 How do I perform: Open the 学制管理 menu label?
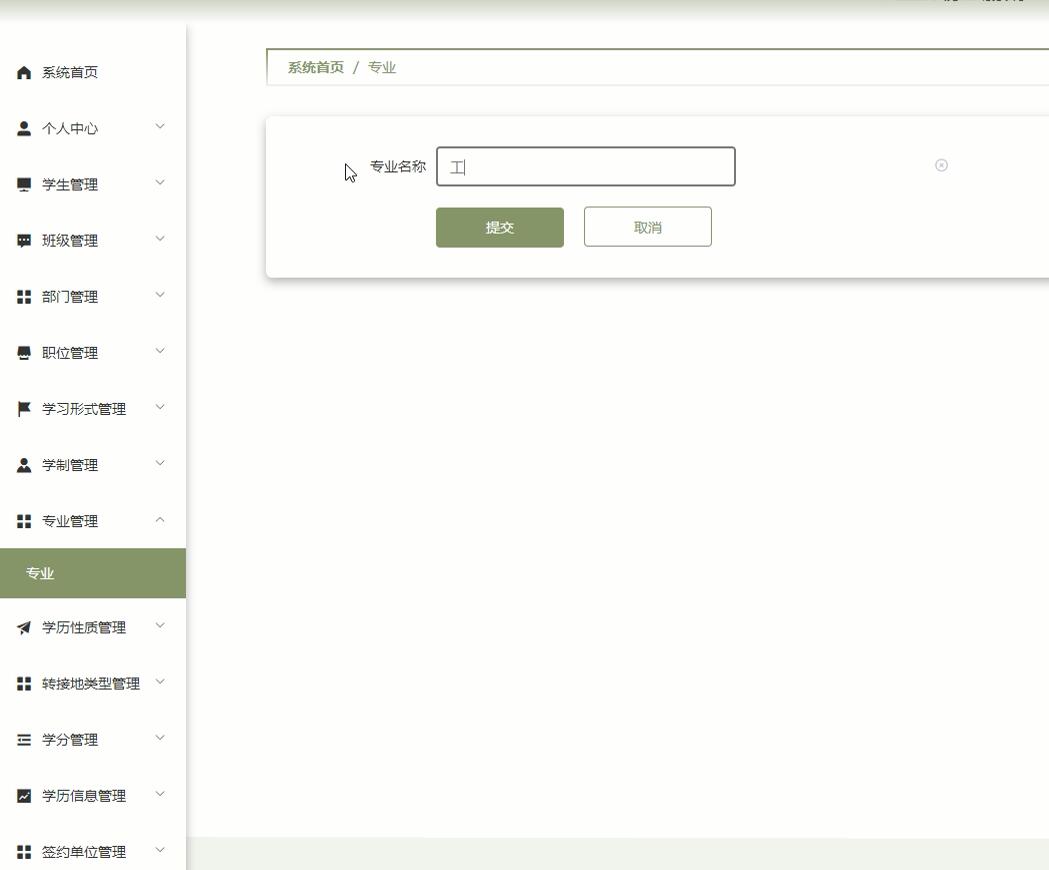(x=70, y=465)
